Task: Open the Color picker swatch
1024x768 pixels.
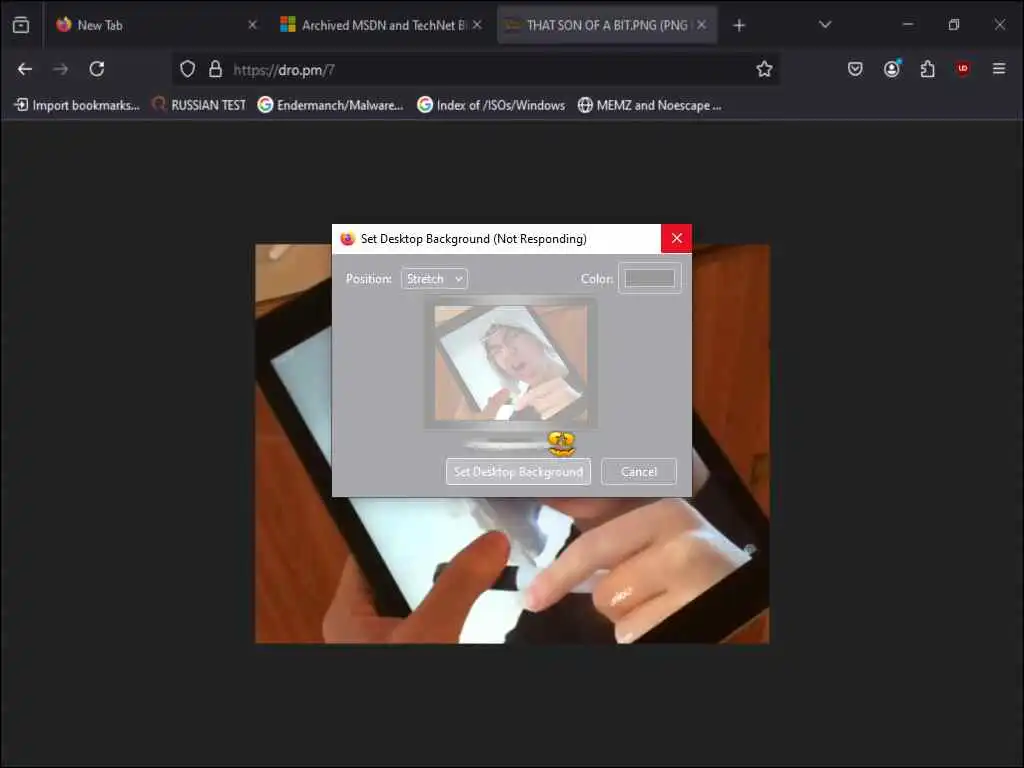Action: pos(650,278)
